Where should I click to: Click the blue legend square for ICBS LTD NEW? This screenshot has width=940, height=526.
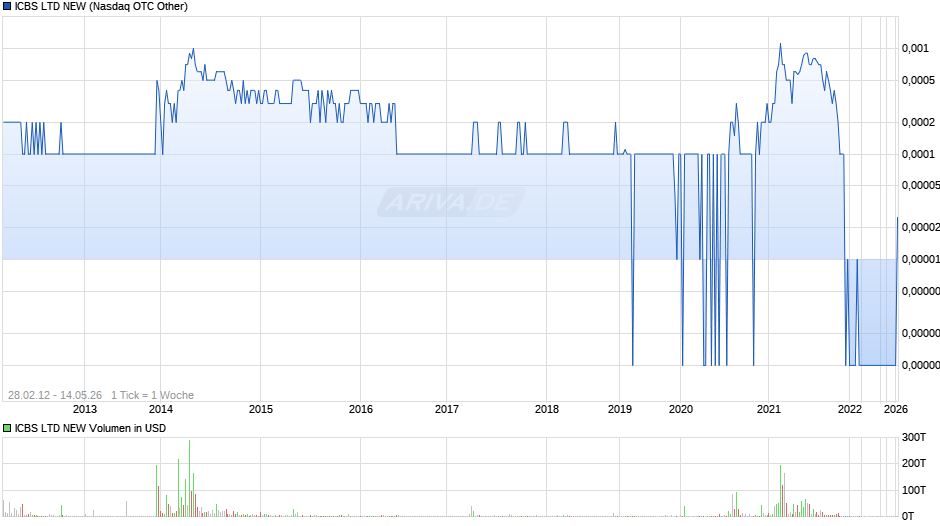coord(7,7)
